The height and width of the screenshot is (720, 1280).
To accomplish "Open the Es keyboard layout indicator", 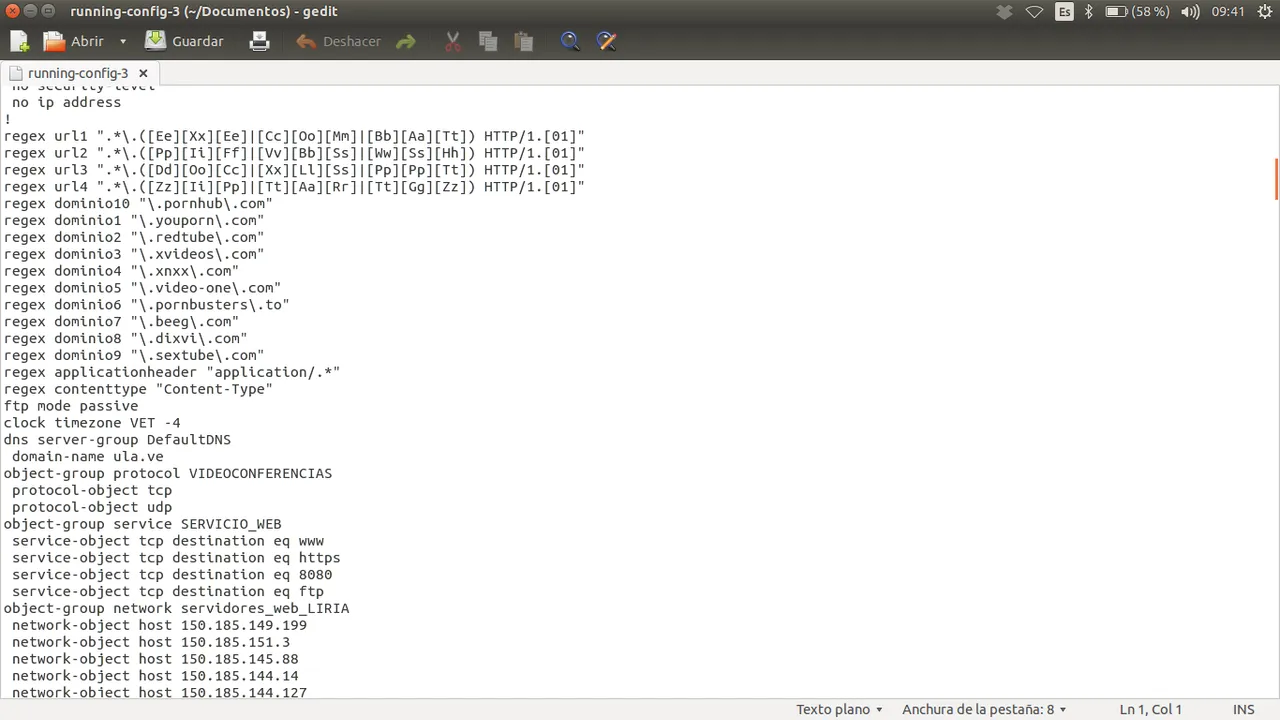I will [x=1064, y=12].
